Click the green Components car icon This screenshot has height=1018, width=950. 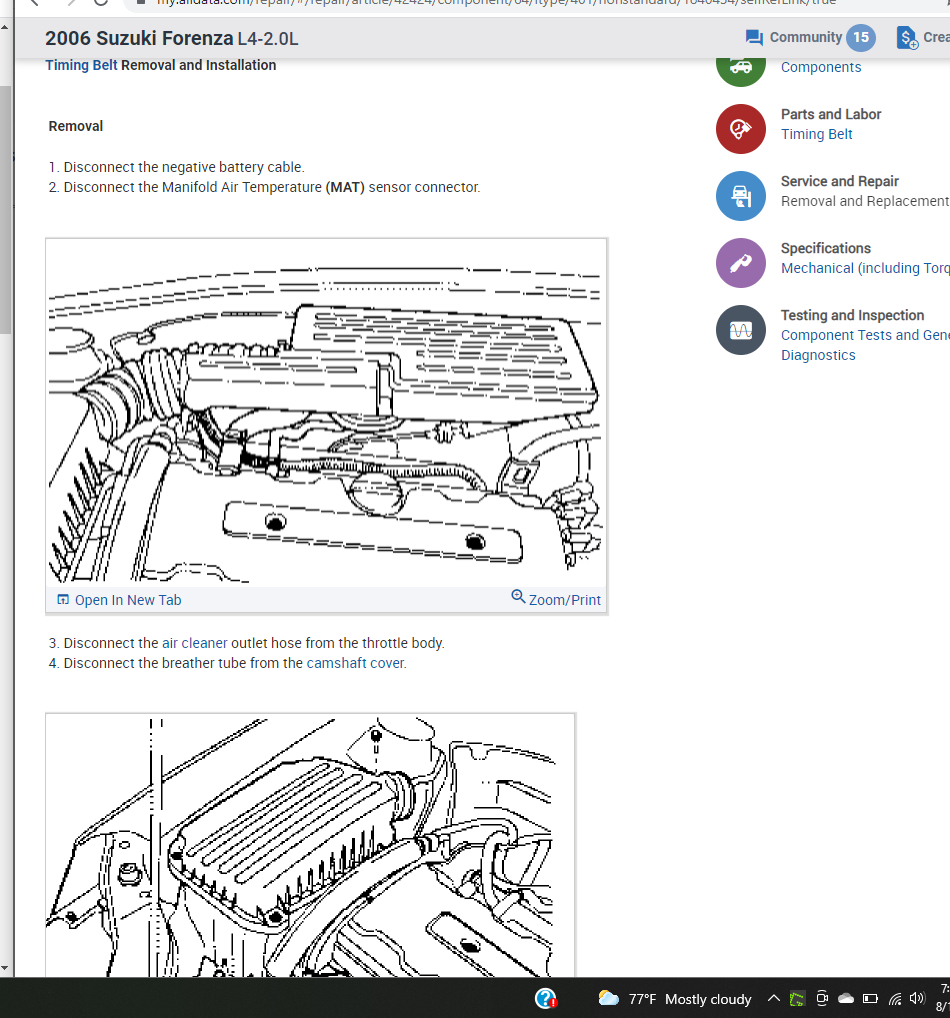coord(741,70)
